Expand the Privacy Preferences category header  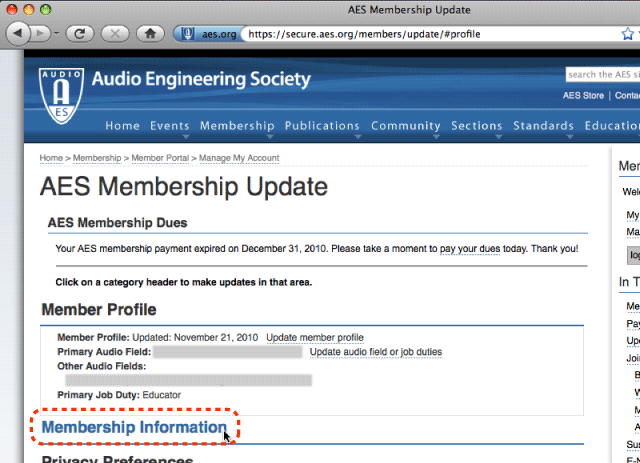(x=117, y=459)
